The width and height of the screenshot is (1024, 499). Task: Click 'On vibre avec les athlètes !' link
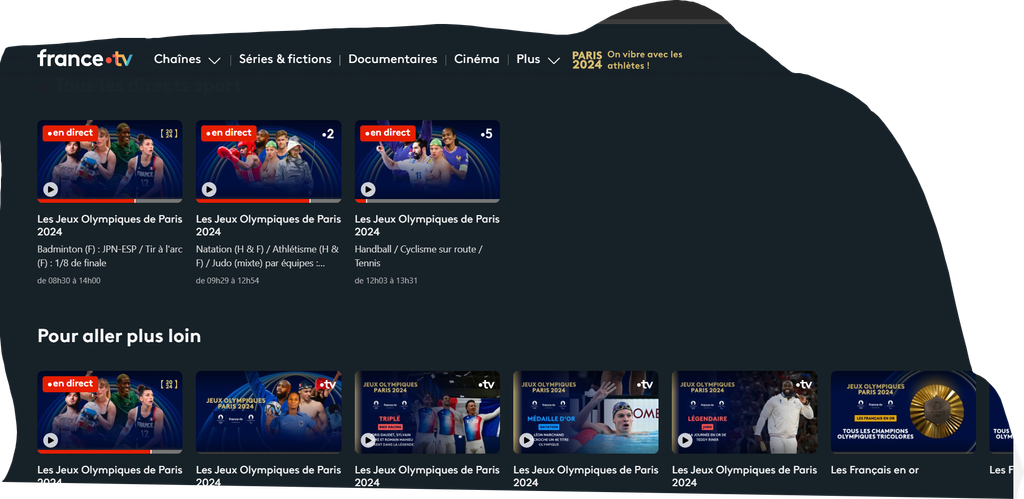[644, 60]
